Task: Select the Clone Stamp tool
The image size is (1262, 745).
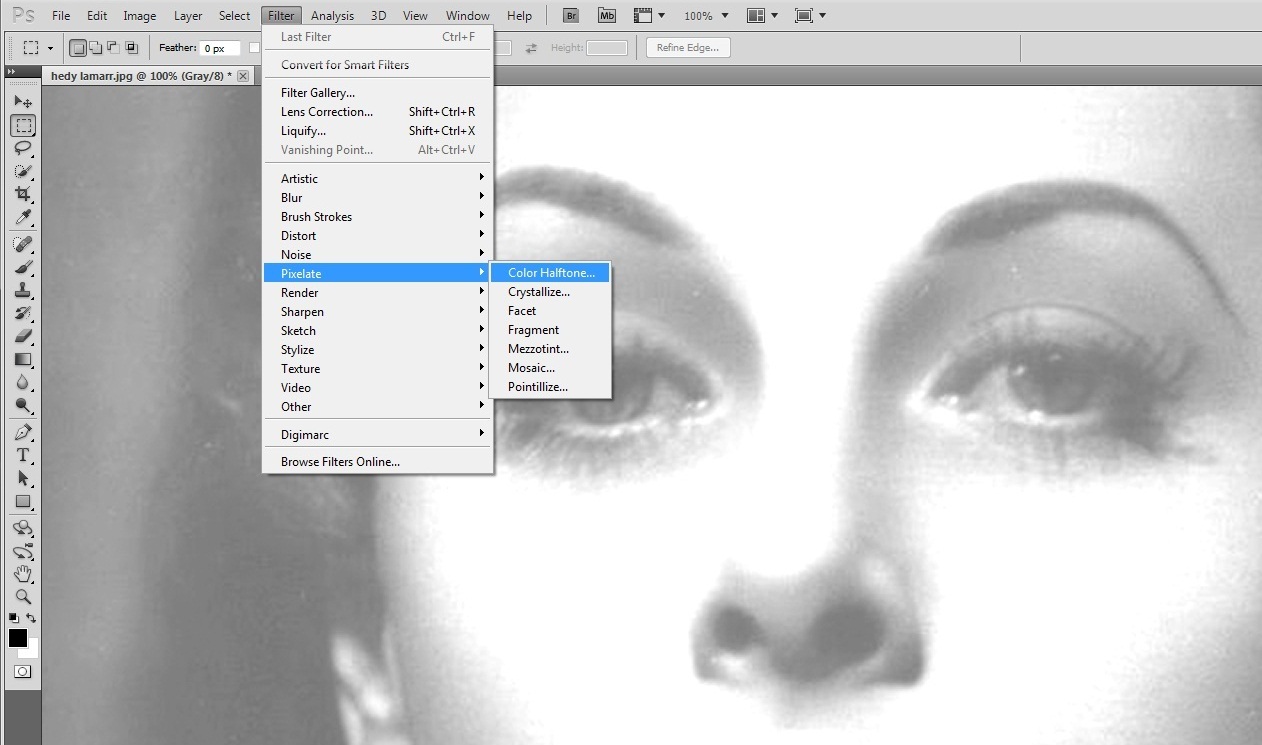Action: pos(23,291)
